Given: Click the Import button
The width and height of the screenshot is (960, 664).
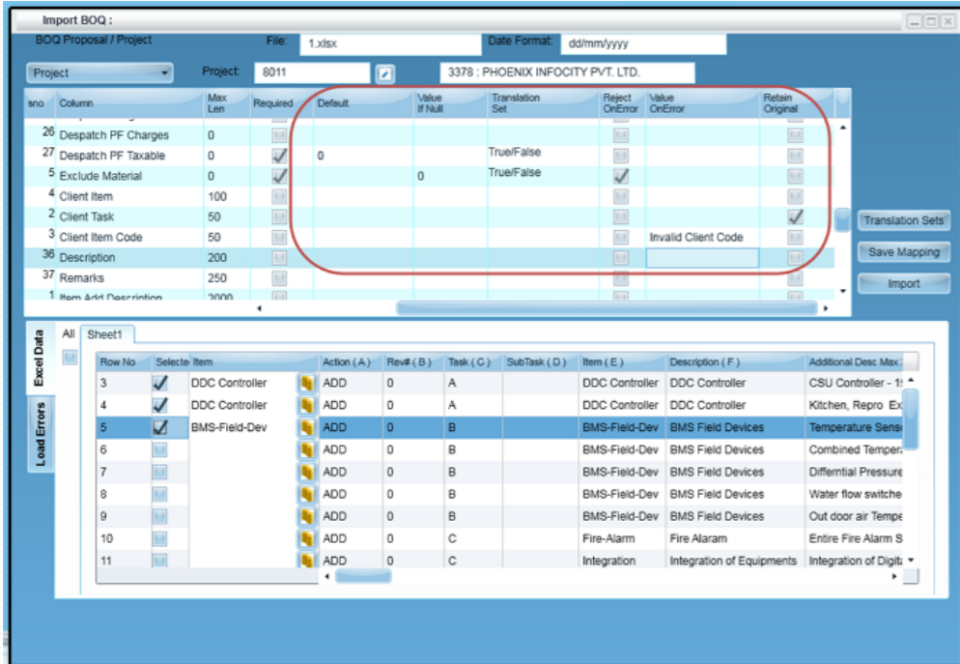Looking at the screenshot, I should click(x=904, y=284).
